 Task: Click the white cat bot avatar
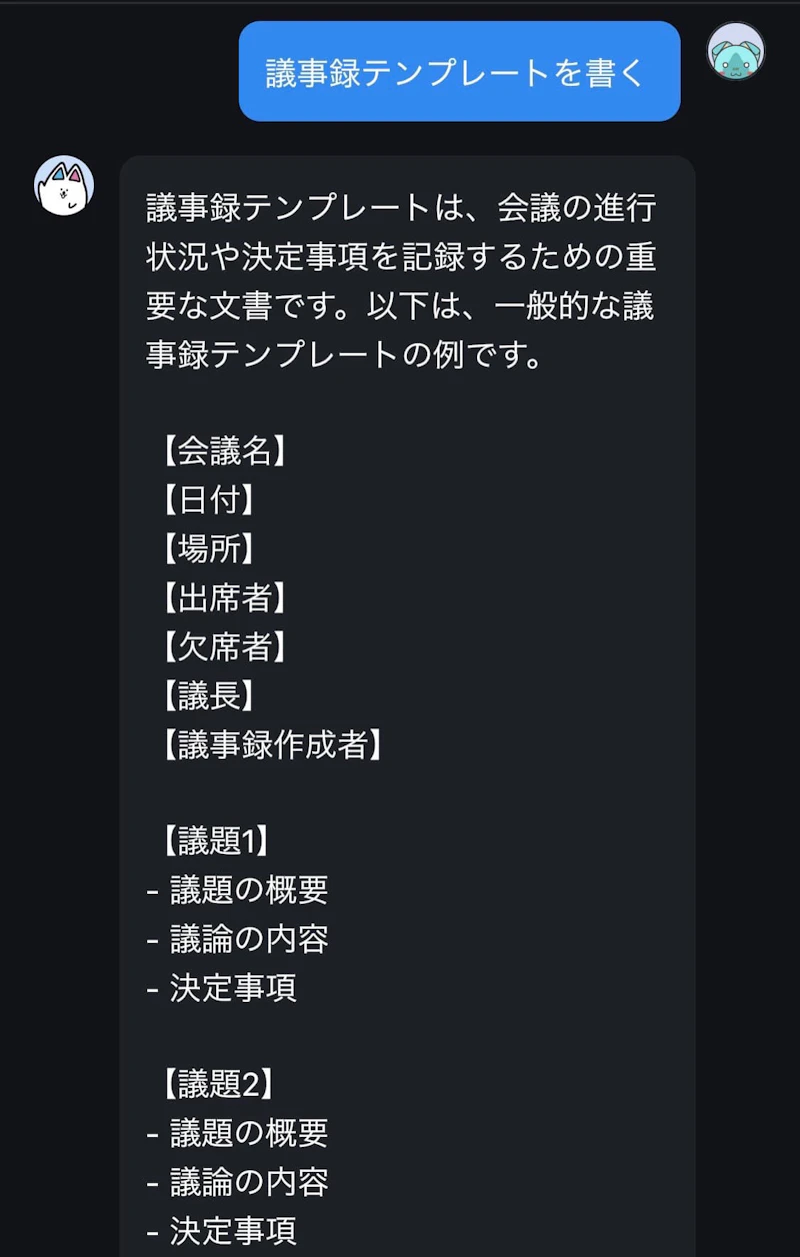coord(64,186)
